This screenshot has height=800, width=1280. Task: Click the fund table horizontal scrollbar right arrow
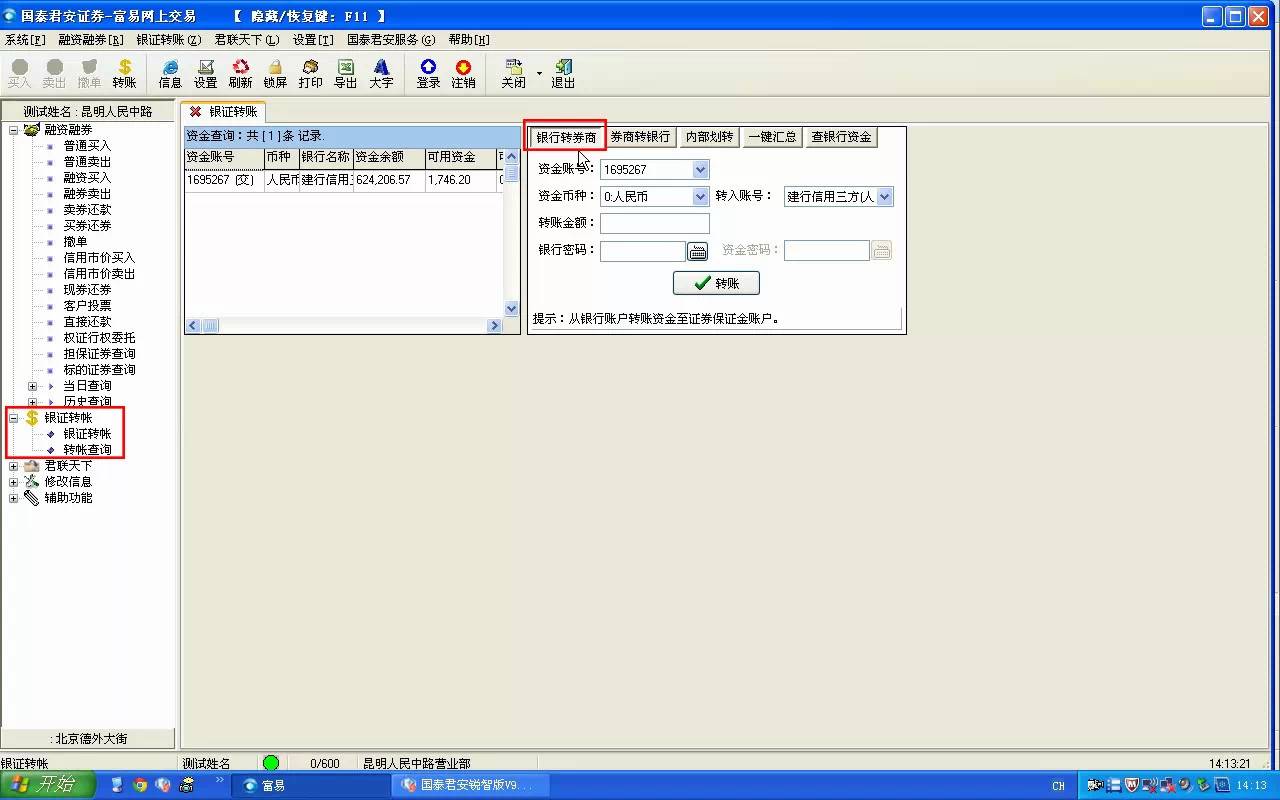[x=494, y=326]
